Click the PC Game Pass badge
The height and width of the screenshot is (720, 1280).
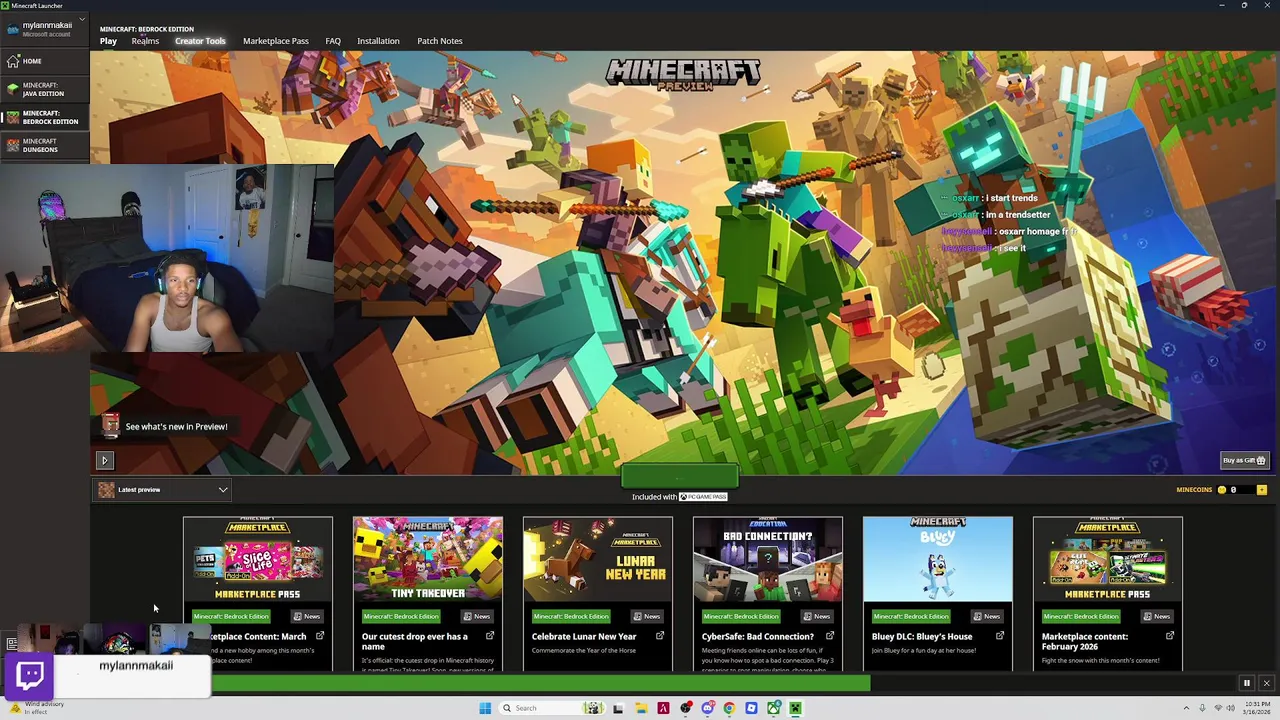point(703,497)
